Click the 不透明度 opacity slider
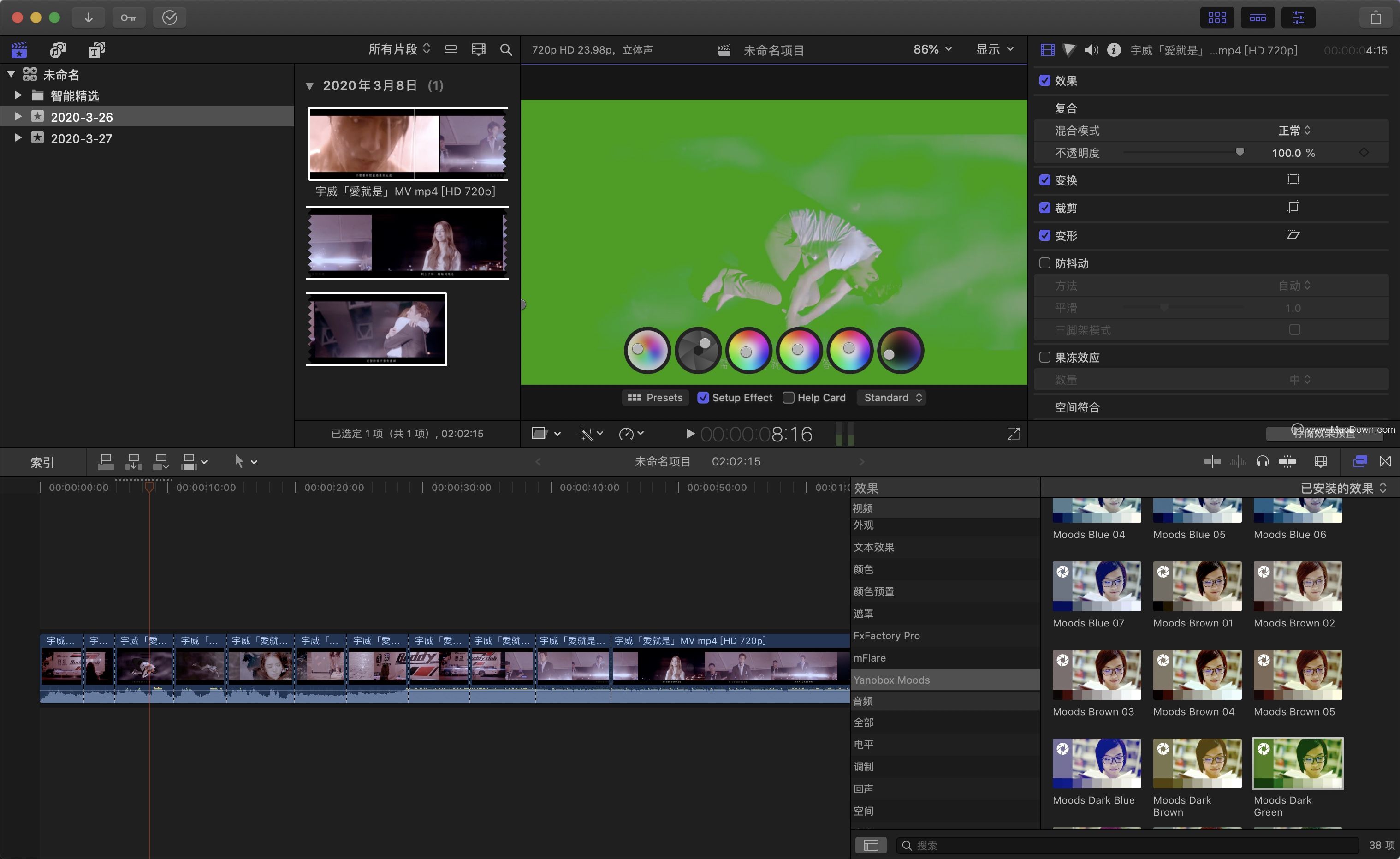Image resolution: width=1400 pixels, height=859 pixels. pos(1184,152)
